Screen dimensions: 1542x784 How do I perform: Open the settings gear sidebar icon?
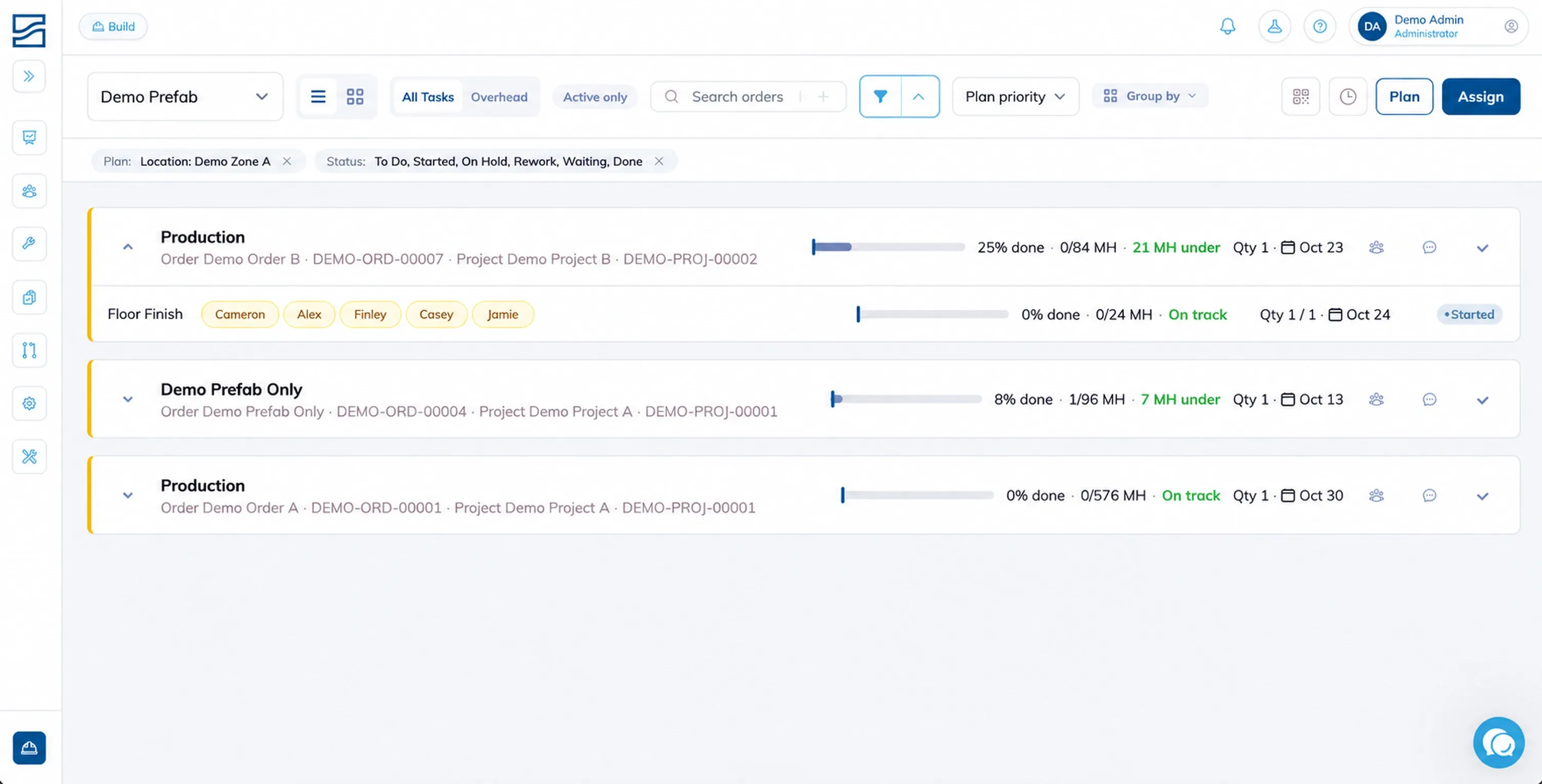tap(29, 403)
